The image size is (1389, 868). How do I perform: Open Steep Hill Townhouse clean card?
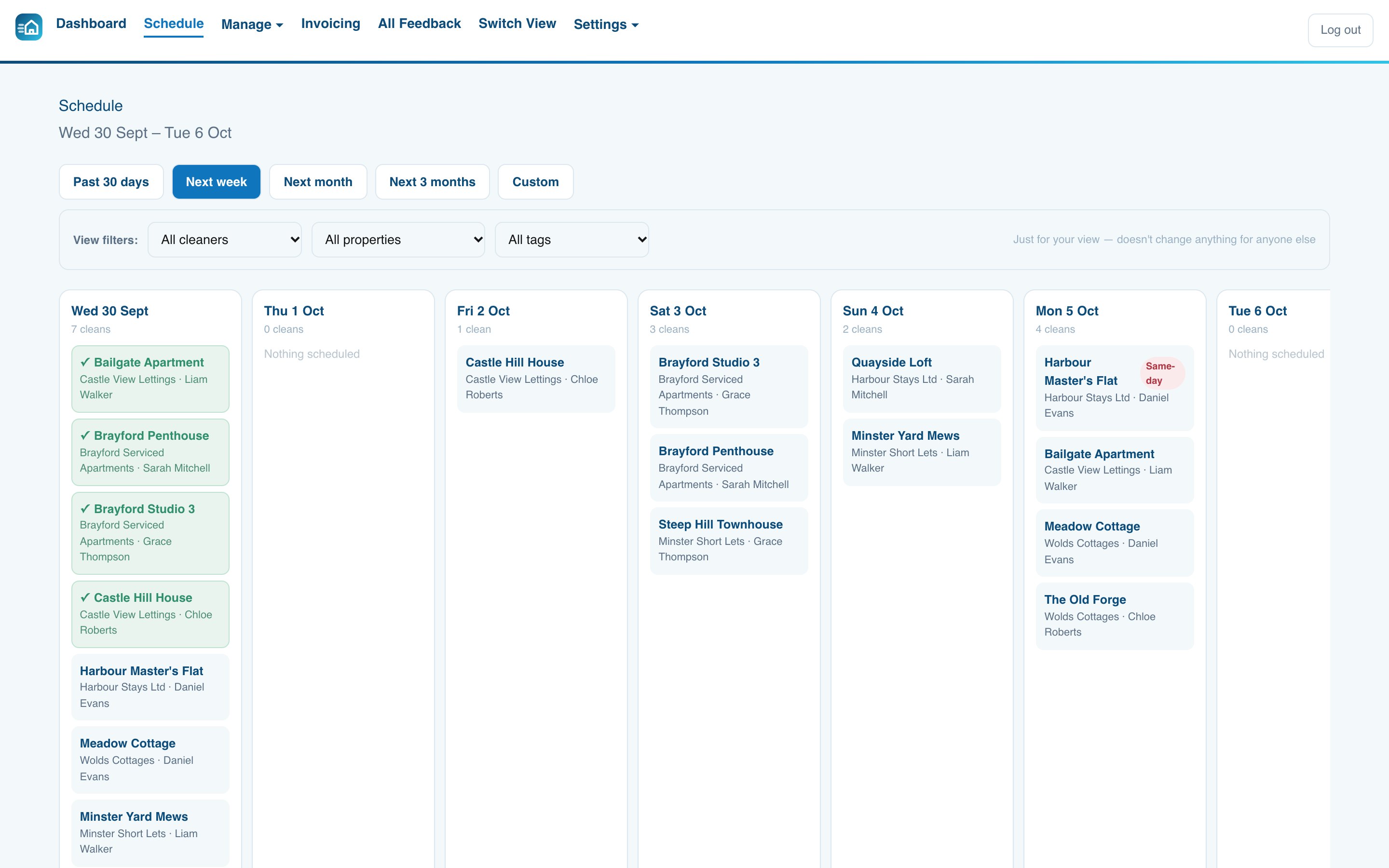coord(729,541)
